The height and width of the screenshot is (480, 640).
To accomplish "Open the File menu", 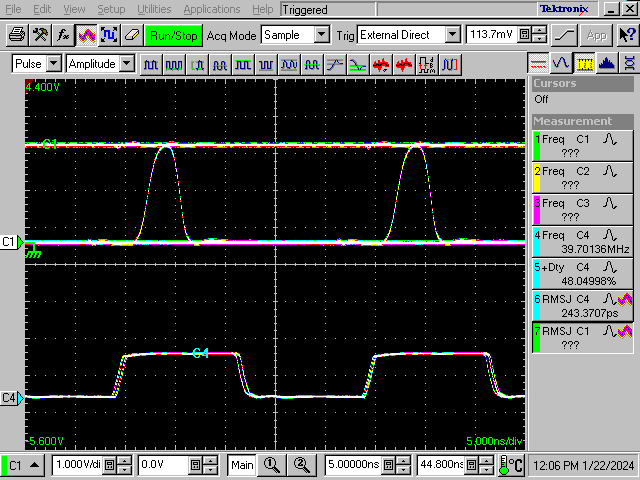I will (13, 9).
